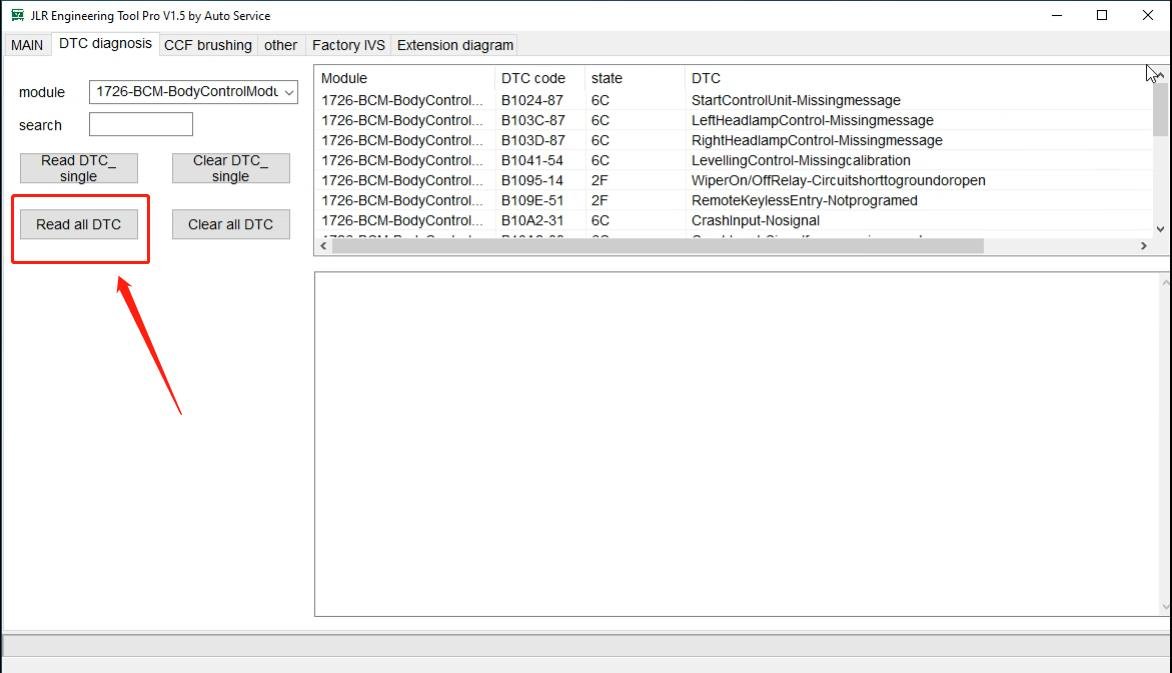
Task: Open the CCF brushing tab
Action: click(x=208, y=45)
